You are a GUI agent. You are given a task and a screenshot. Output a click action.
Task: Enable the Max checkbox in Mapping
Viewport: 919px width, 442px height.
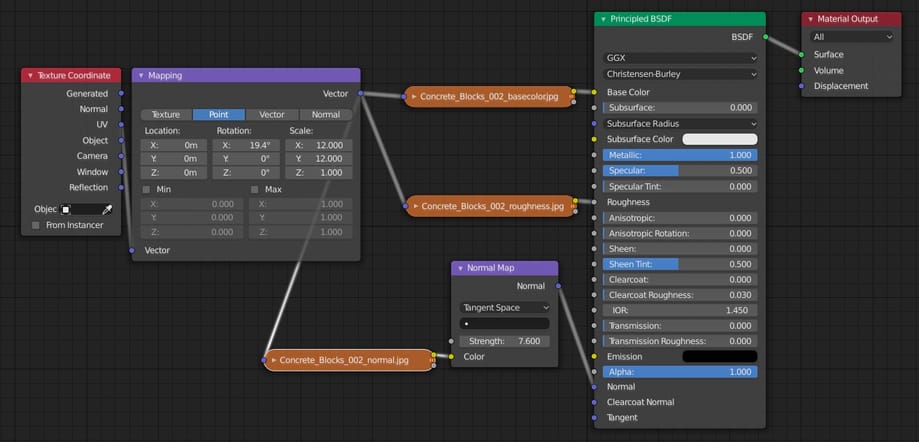[x=254, y=190]
